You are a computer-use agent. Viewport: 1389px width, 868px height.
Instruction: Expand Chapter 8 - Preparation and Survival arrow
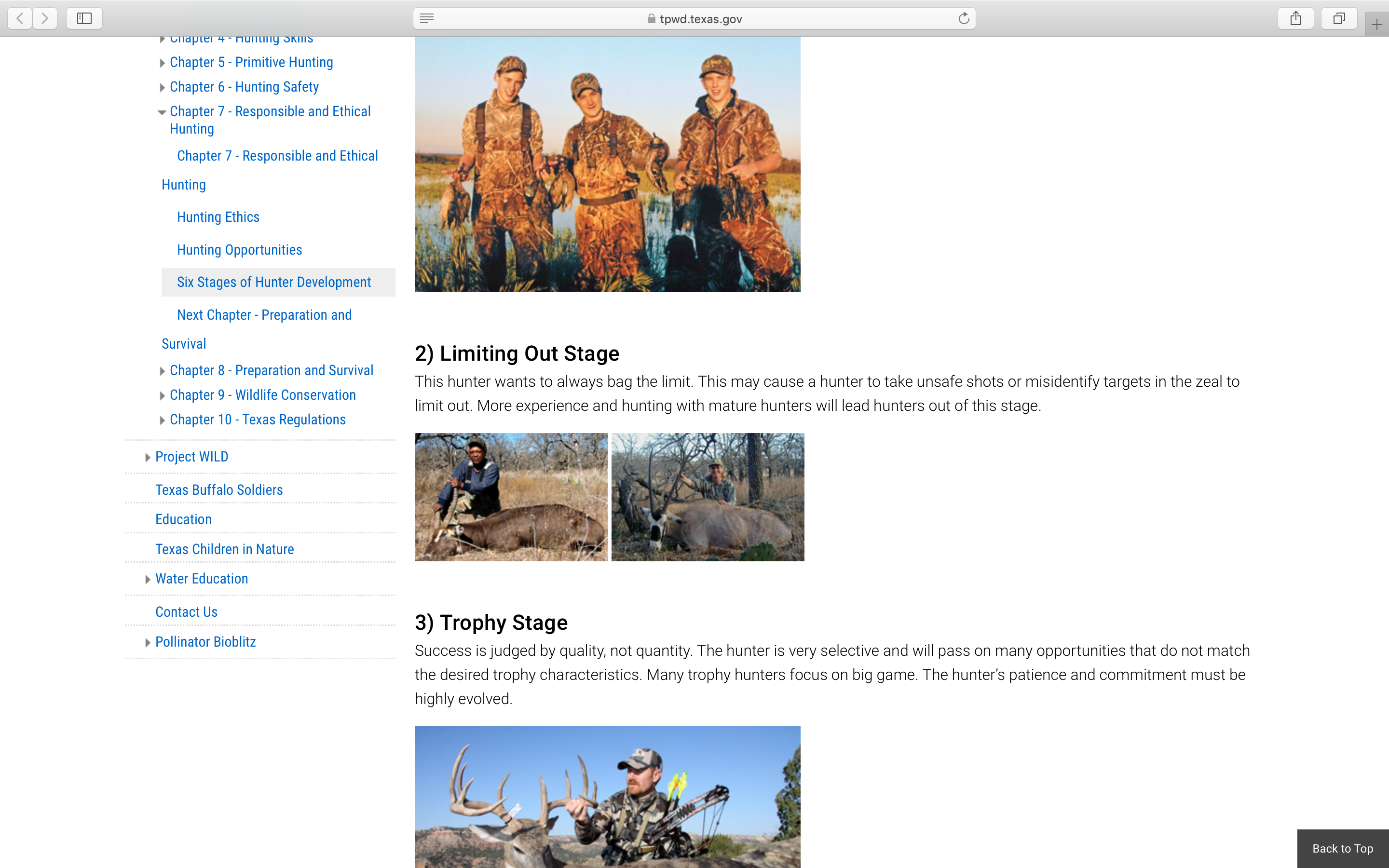click(162, 371)
